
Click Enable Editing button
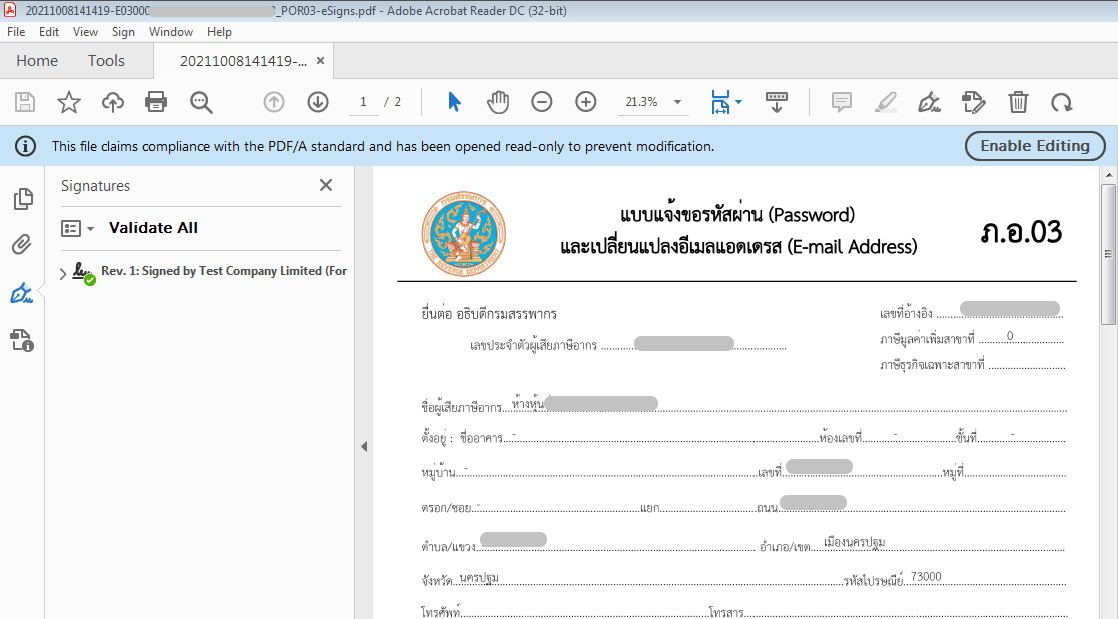click(x=1035, y=145)
